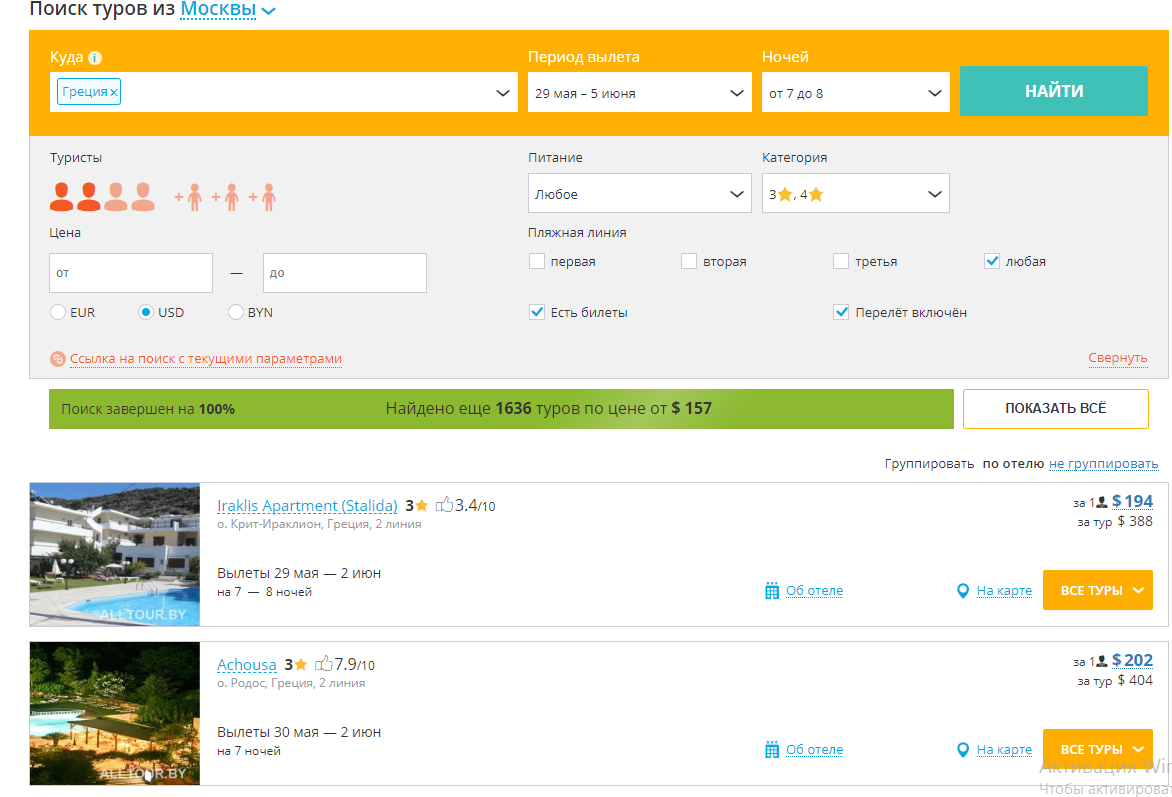
Task: Check the первая beach line checkbox
Action: [537, 262]
